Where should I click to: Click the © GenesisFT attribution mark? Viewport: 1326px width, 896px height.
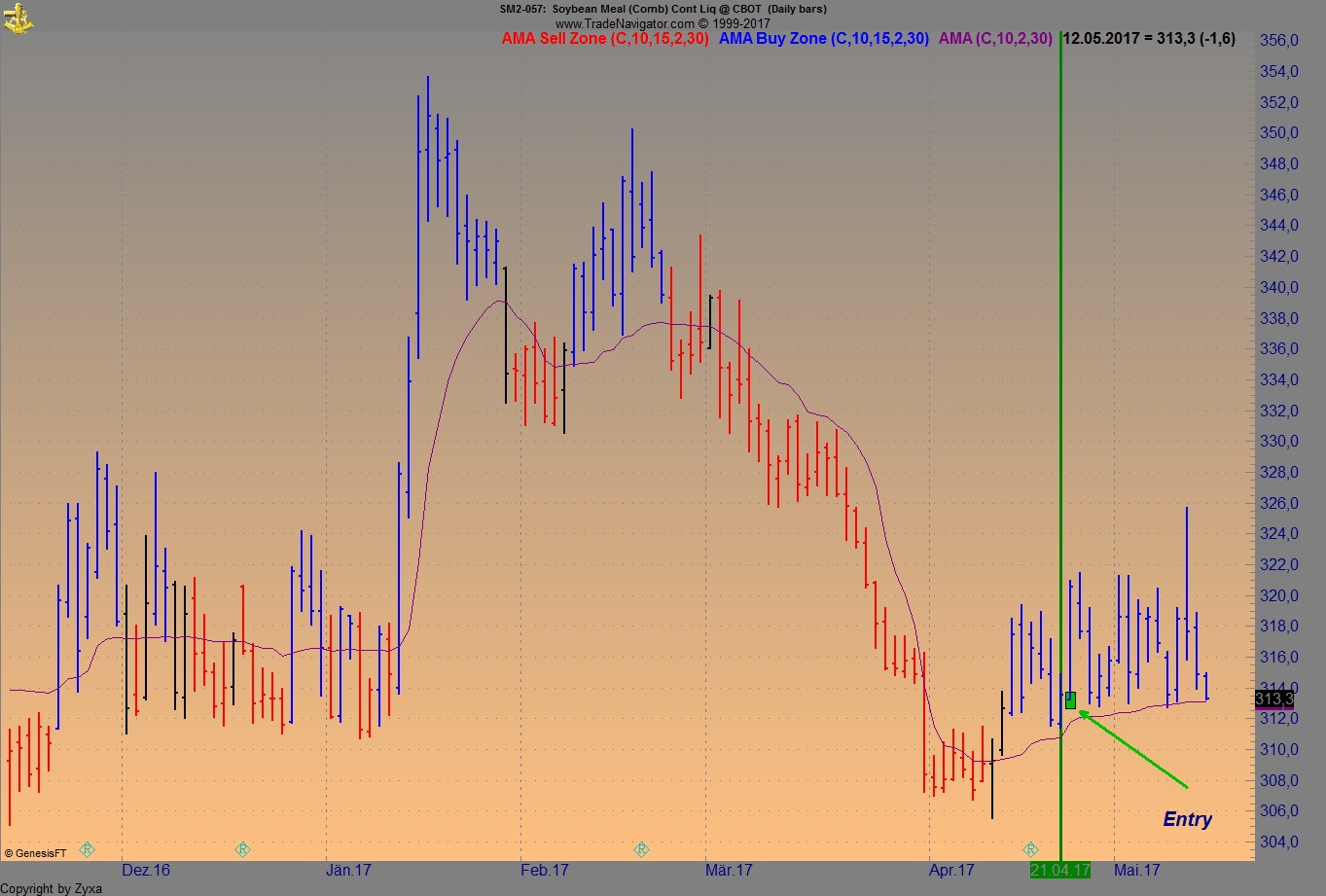click(x=37, y=853)
